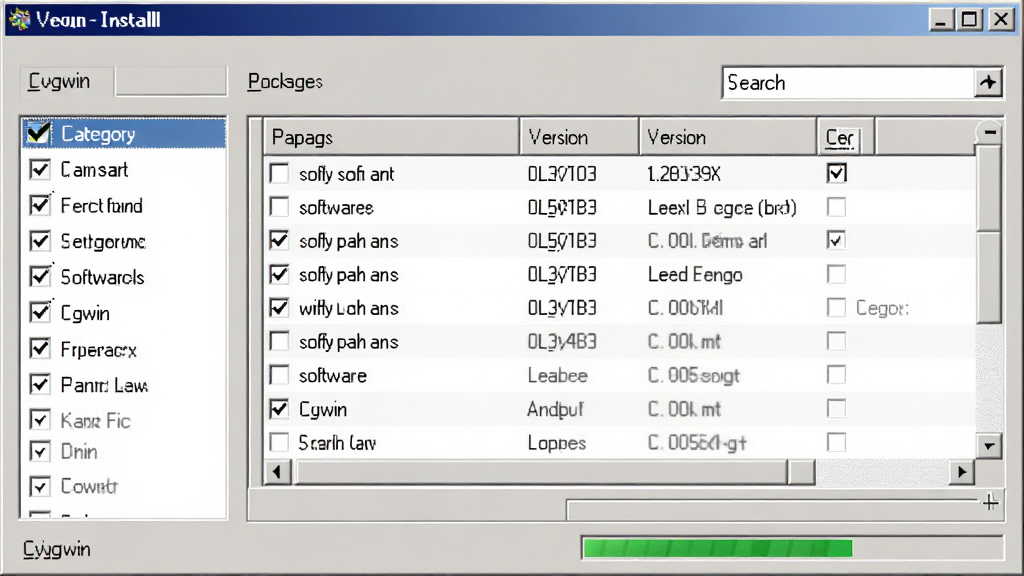Click into the Search input field

point(848,83)
